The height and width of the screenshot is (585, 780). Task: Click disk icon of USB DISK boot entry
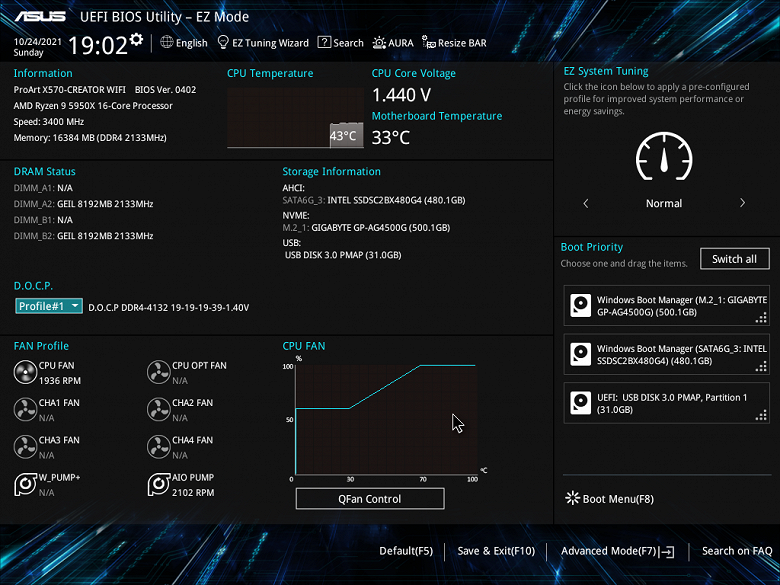coord(581,403)
